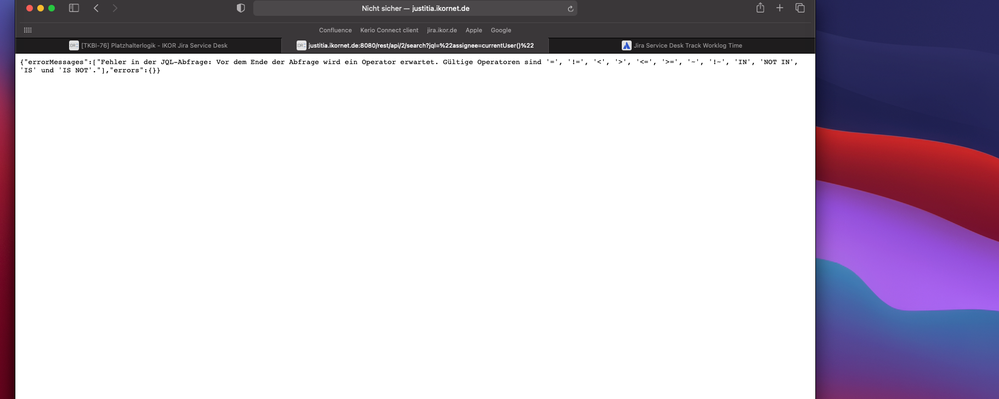The image size is (999, 399).
Task: Close the Safari window
Action: 29,8
